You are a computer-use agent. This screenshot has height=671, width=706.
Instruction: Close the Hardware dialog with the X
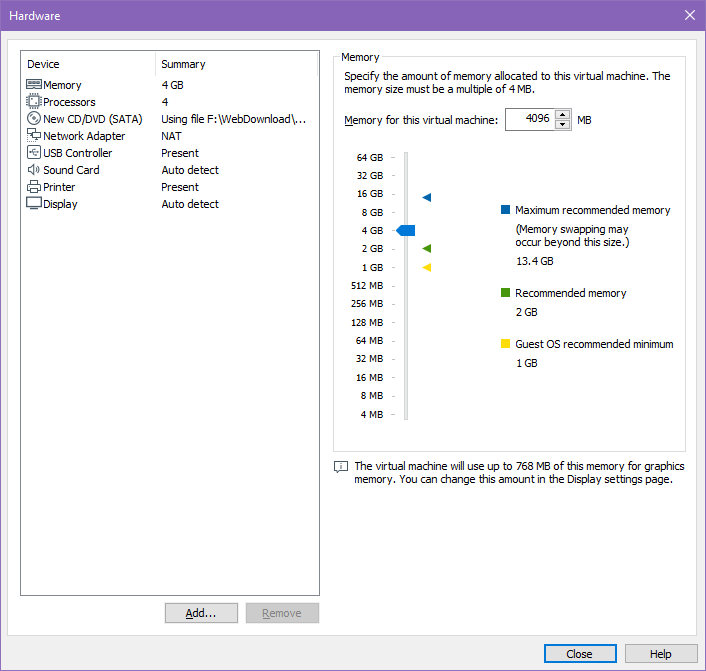(690, 15)
